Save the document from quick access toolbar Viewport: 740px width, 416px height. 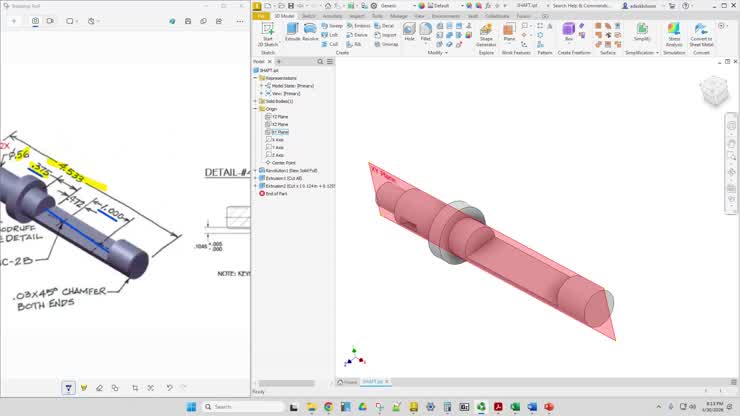pyautogui.click(x=291, y=6)
